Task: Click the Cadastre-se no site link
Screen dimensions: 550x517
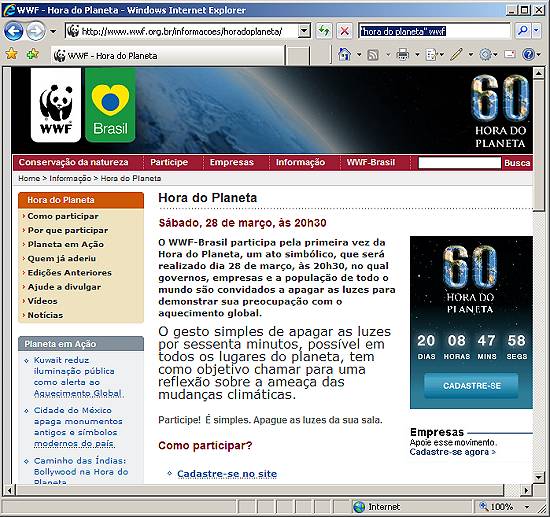Action: (227, 474)
